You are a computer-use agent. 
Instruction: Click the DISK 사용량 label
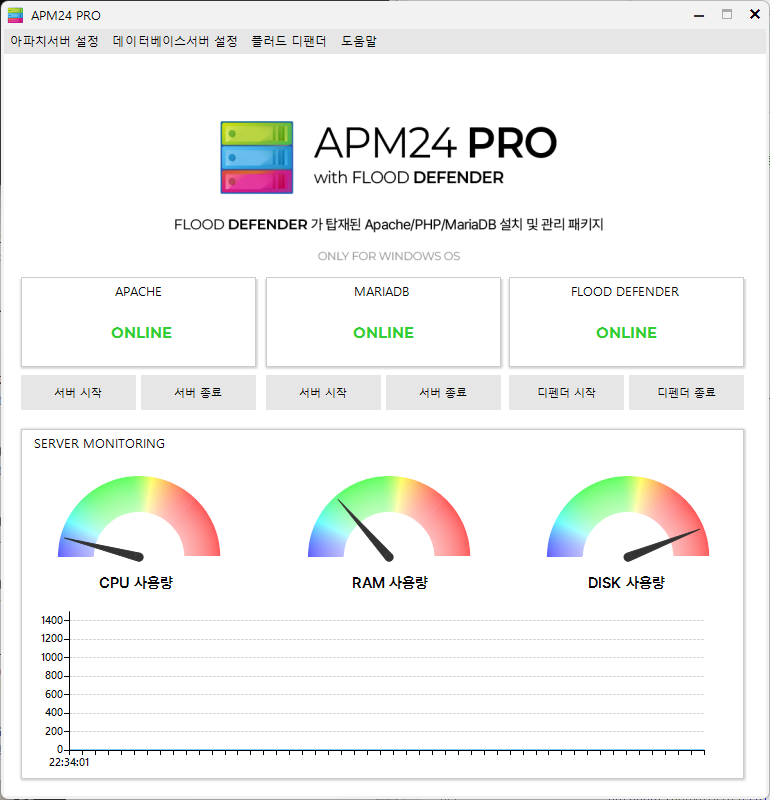point(626,583)
